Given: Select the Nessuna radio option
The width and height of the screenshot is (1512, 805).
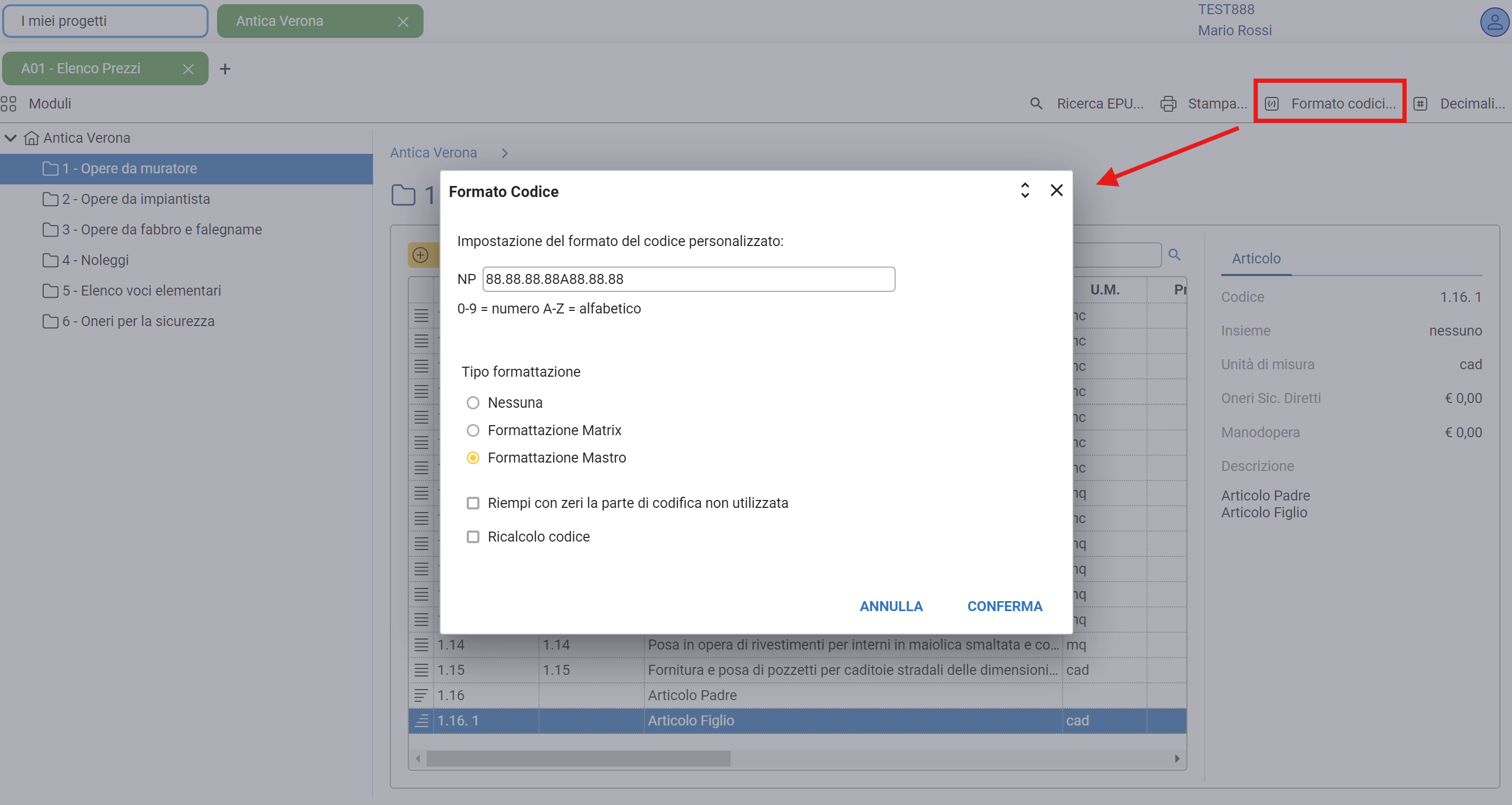Looking at the screenshot, I should pos(473,403).
